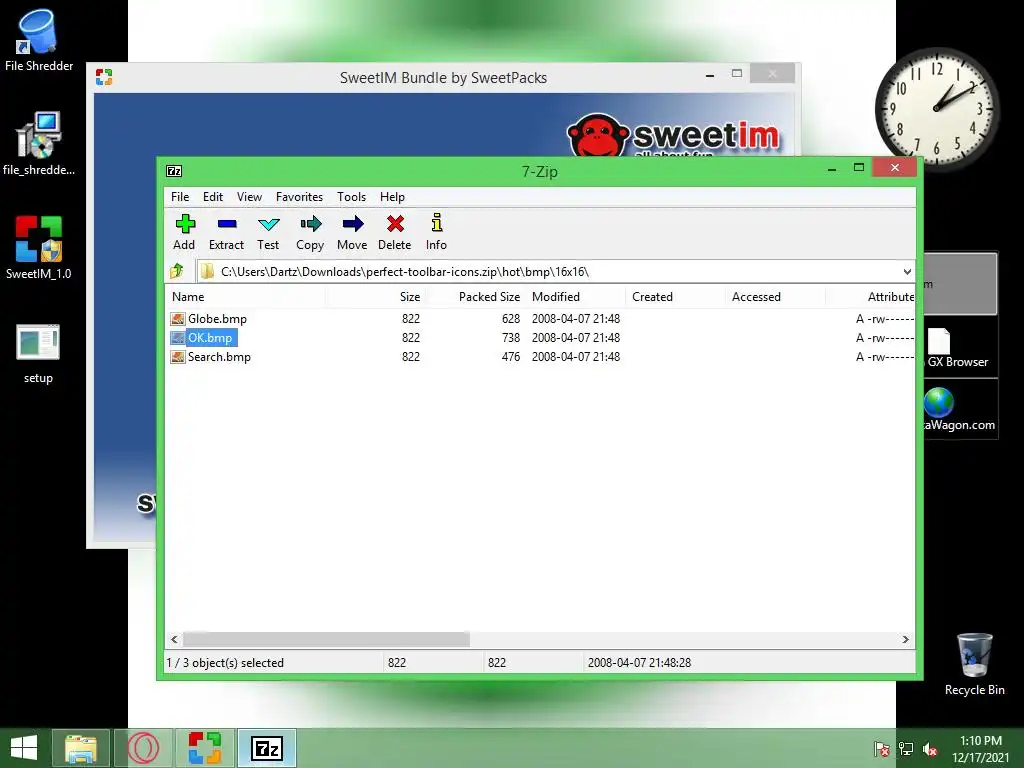Click the scroll left arrow in file list
Image resolution: width=1024 pixels, height=768 pixels.
coord(174,639)
